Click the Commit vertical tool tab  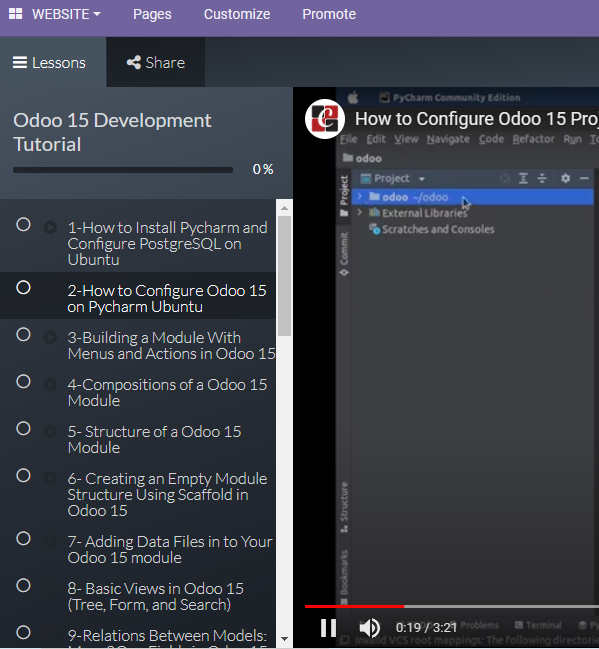344,253
